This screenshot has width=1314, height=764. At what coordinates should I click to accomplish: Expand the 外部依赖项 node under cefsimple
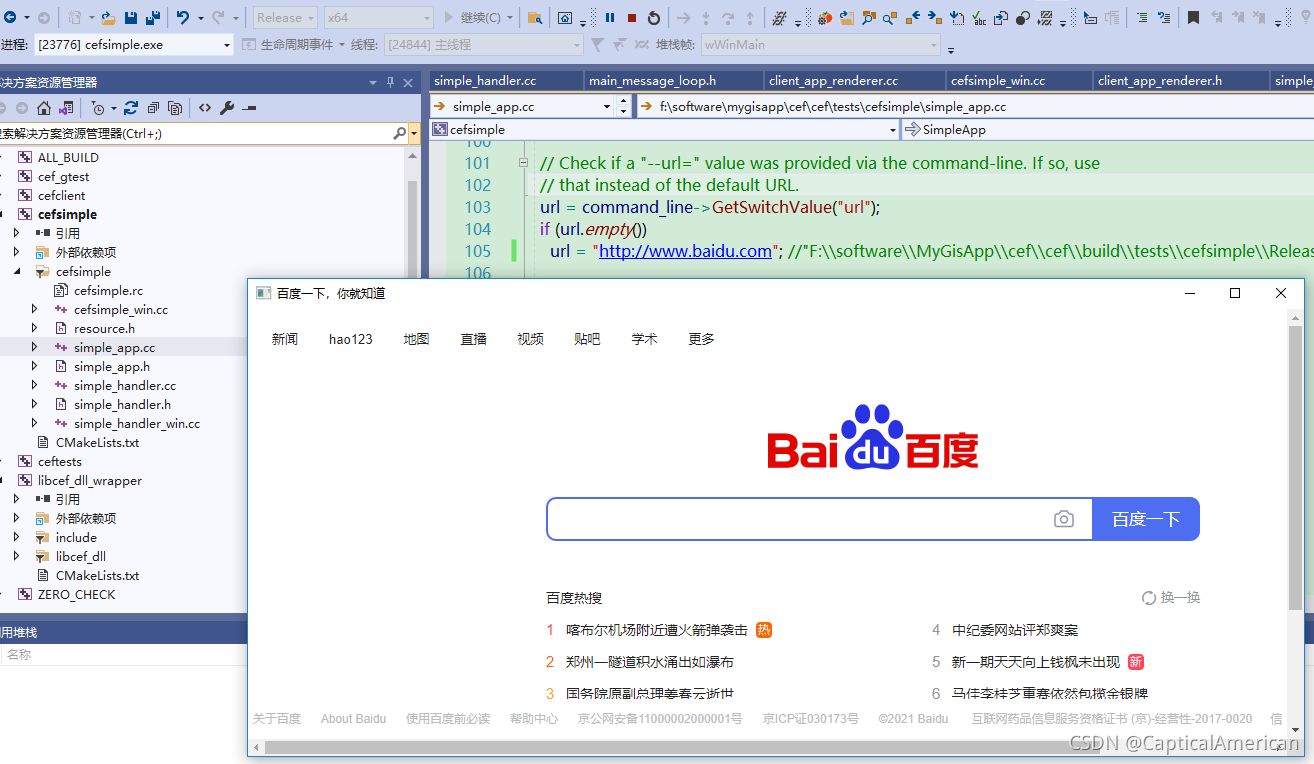point(17,253)
